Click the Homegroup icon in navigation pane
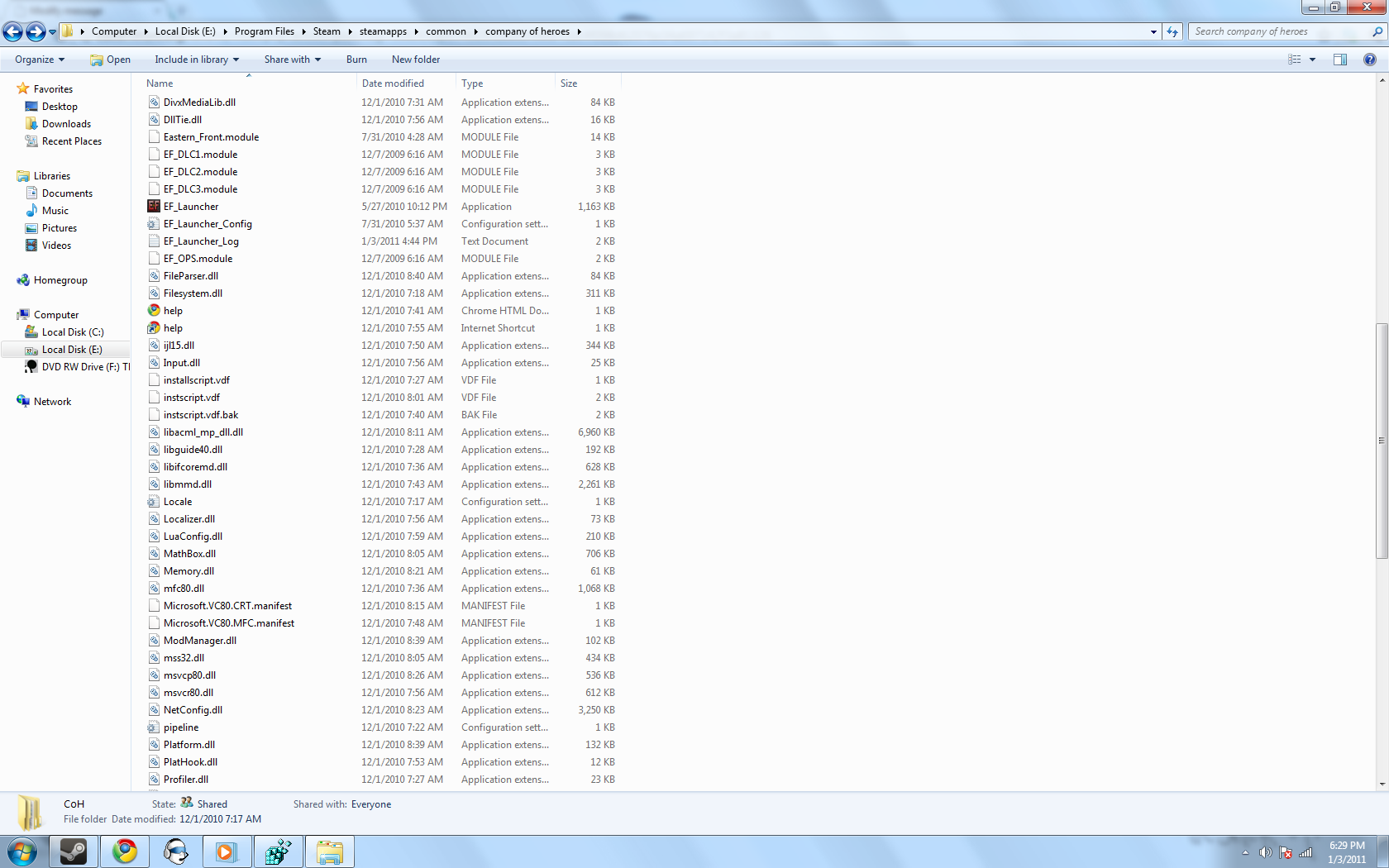The width and height of the screenshot is (1389, 868). [23, 280]
